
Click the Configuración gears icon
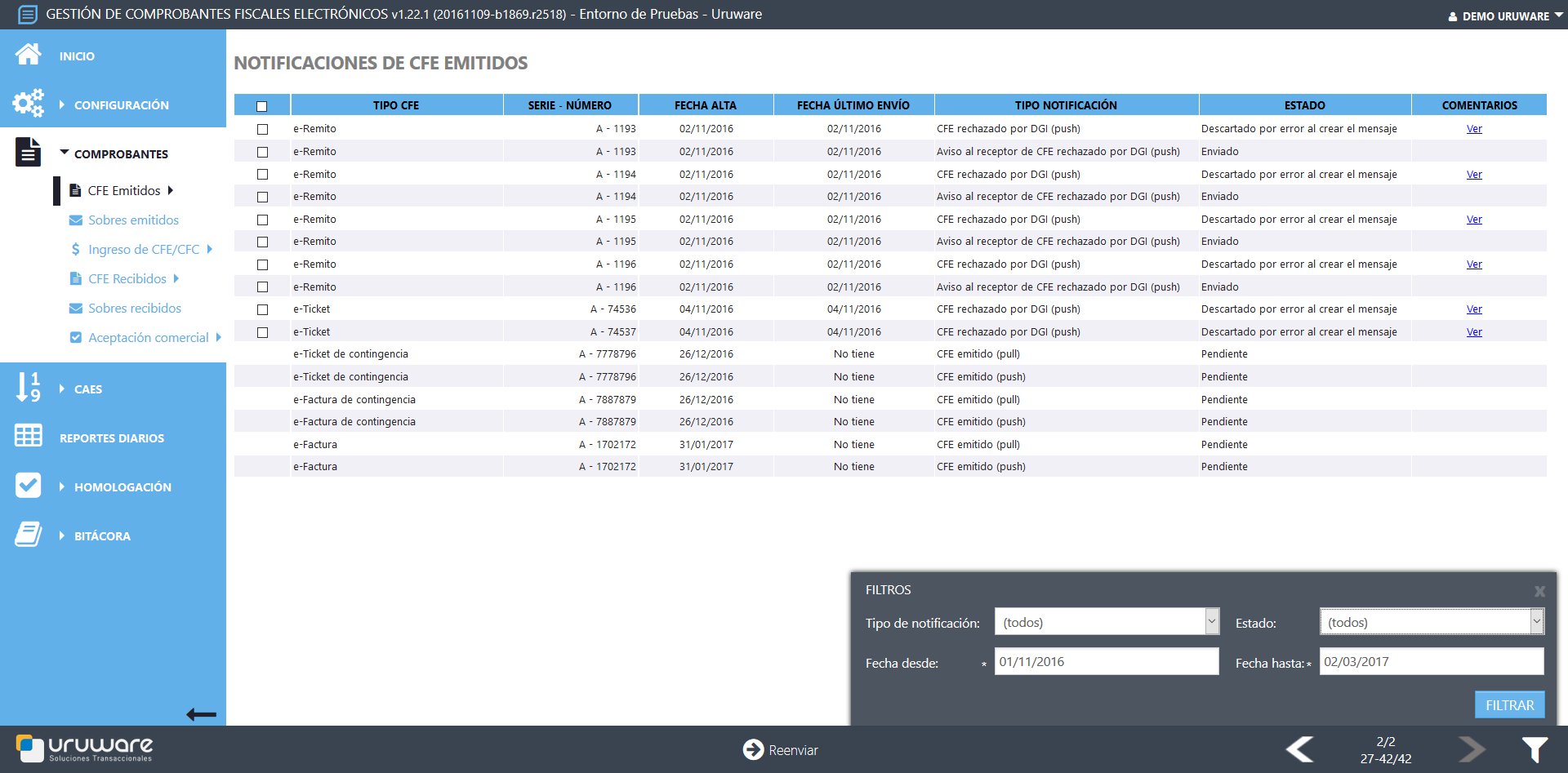28,104
